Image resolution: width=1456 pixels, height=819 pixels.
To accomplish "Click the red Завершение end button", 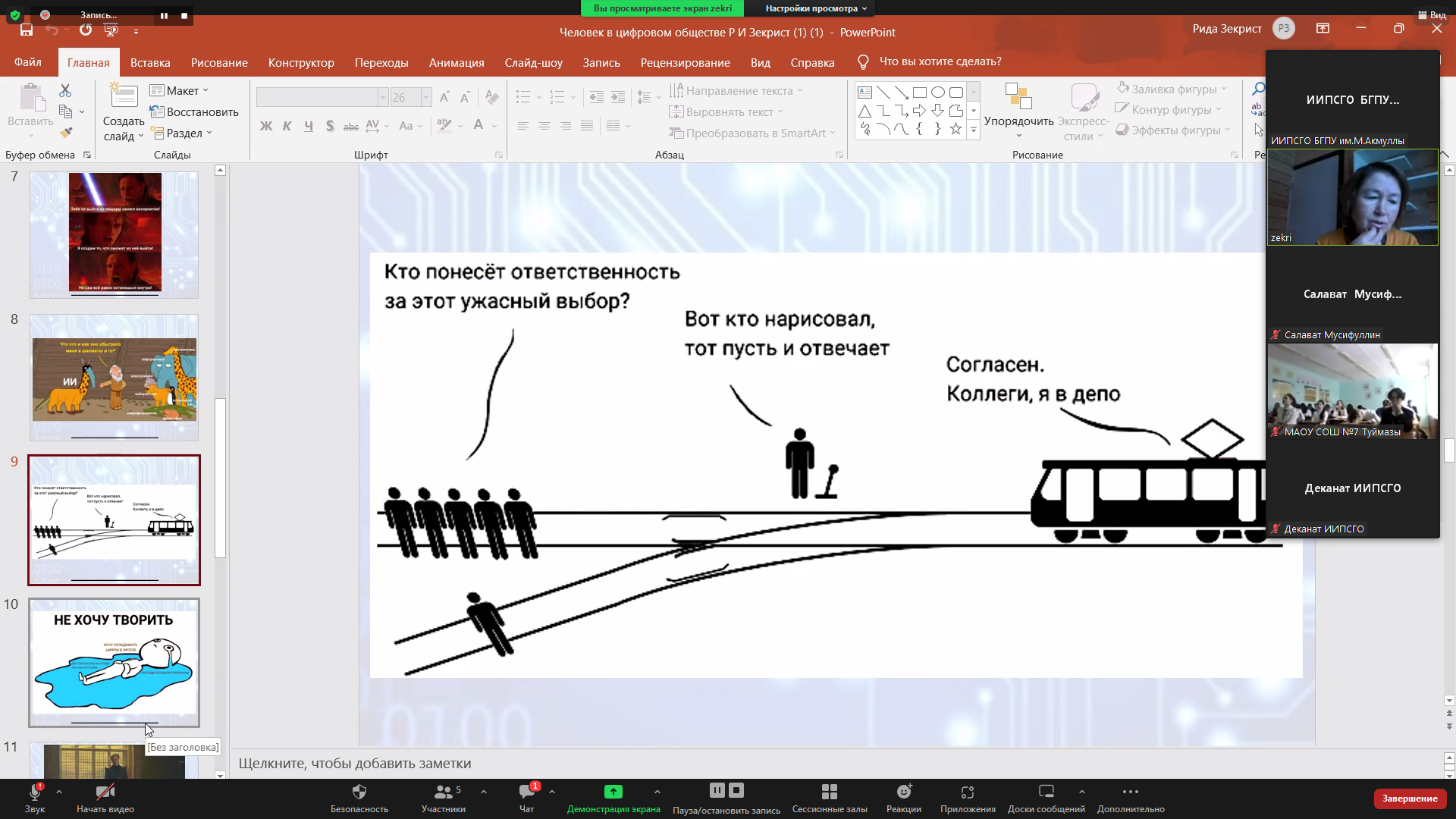I will tap(1409, 799).
